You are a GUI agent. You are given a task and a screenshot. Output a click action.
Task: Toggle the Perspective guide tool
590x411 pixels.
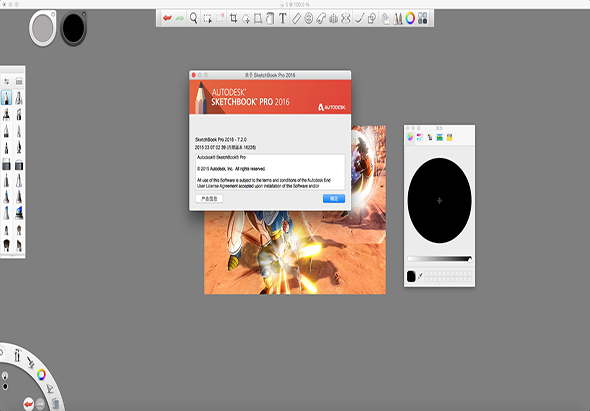coord(333,18)
